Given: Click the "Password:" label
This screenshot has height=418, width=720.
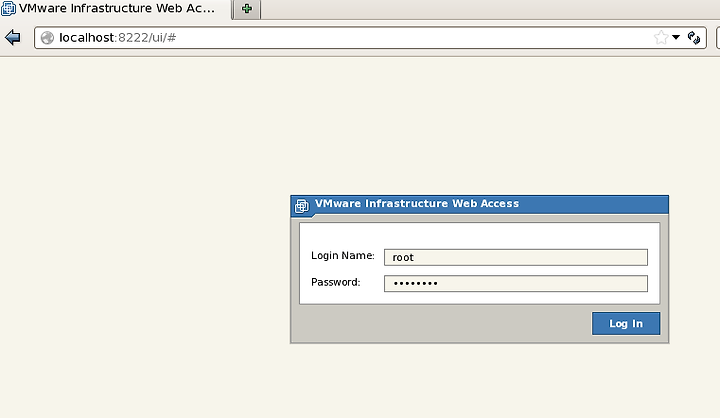Looking at the screenshot, I should coord(336,282).
